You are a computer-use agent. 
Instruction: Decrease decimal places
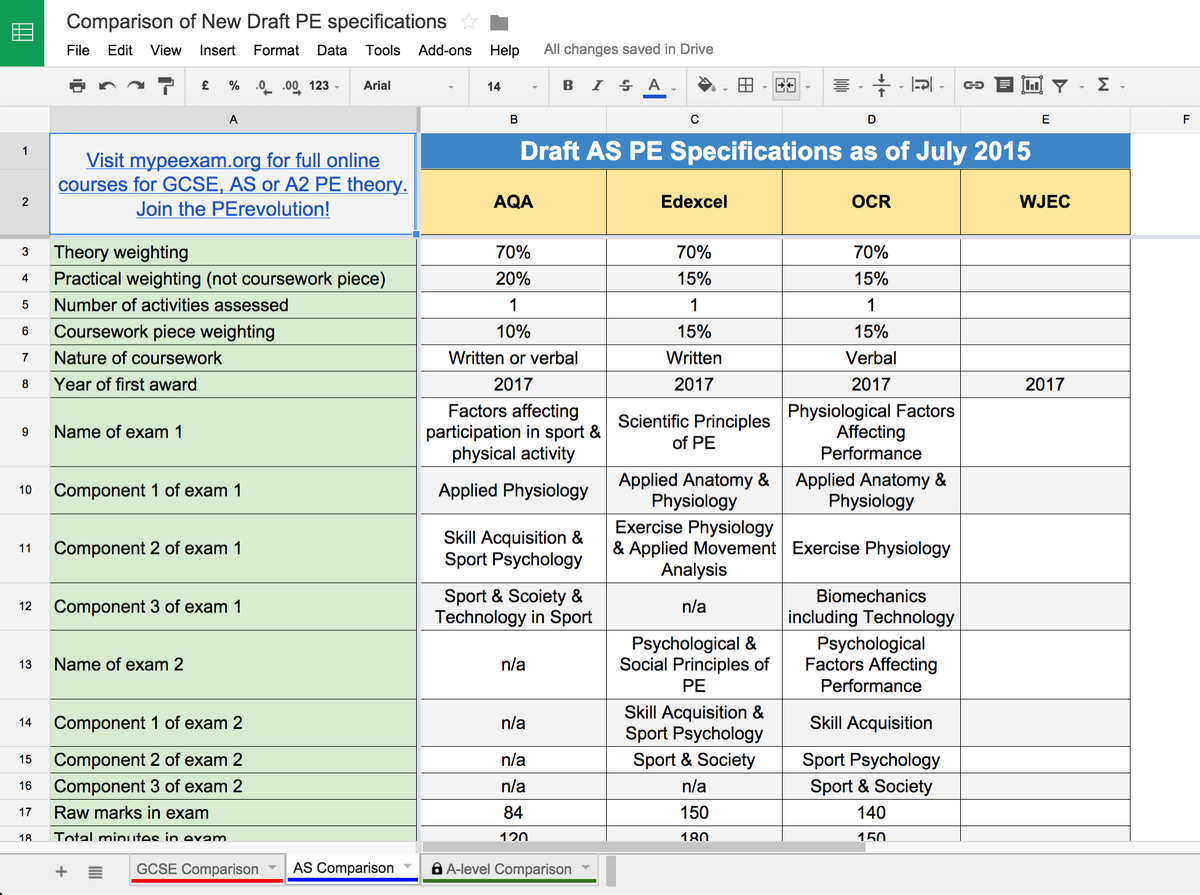pos(262,86)
